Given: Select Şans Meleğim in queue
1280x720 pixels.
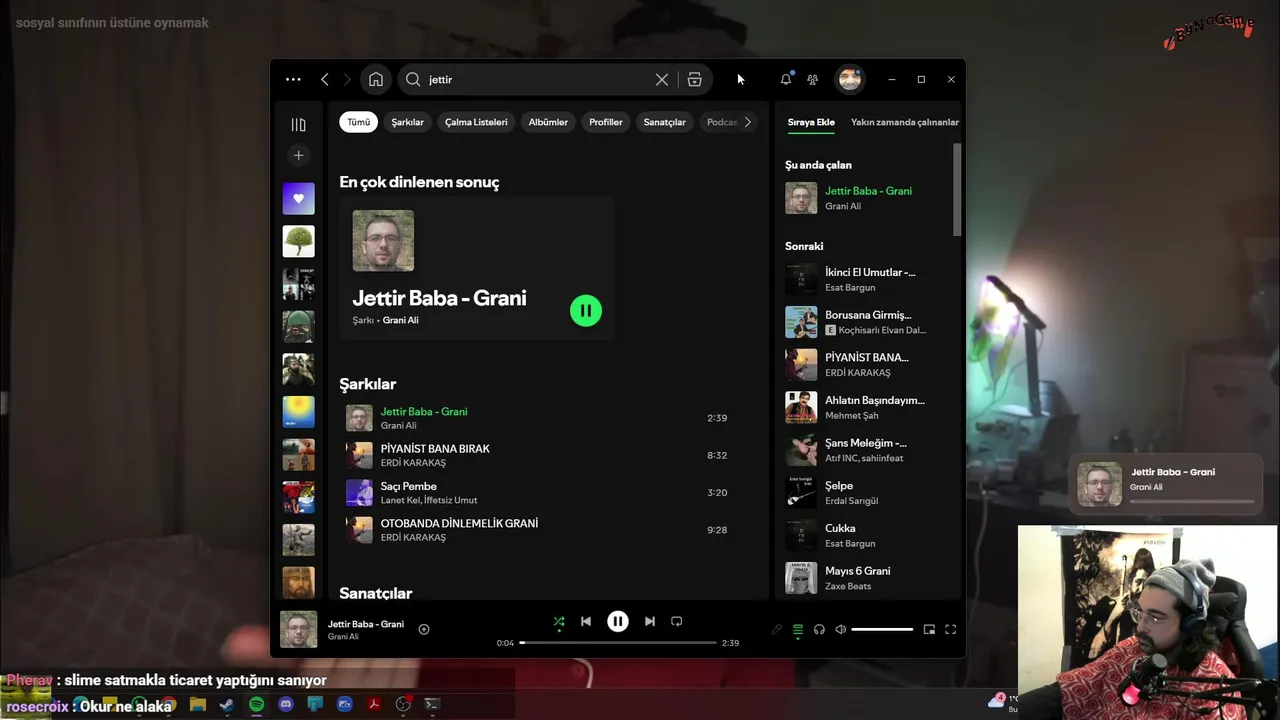Looking at the screenshot, I should tap(866, 450).
